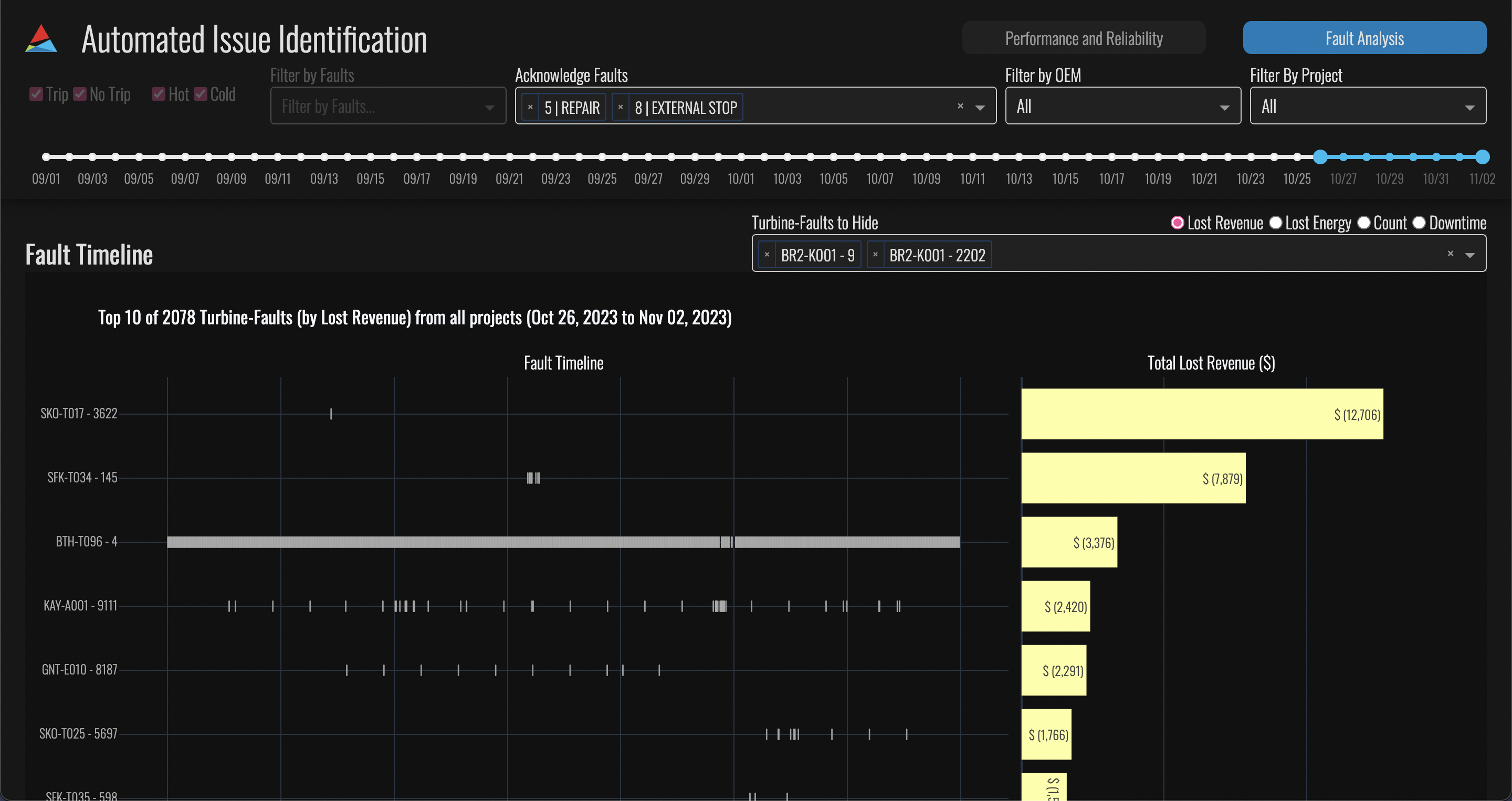
Task: Open the Filter by Faults dropdown
Action: [x=388, y=106]
